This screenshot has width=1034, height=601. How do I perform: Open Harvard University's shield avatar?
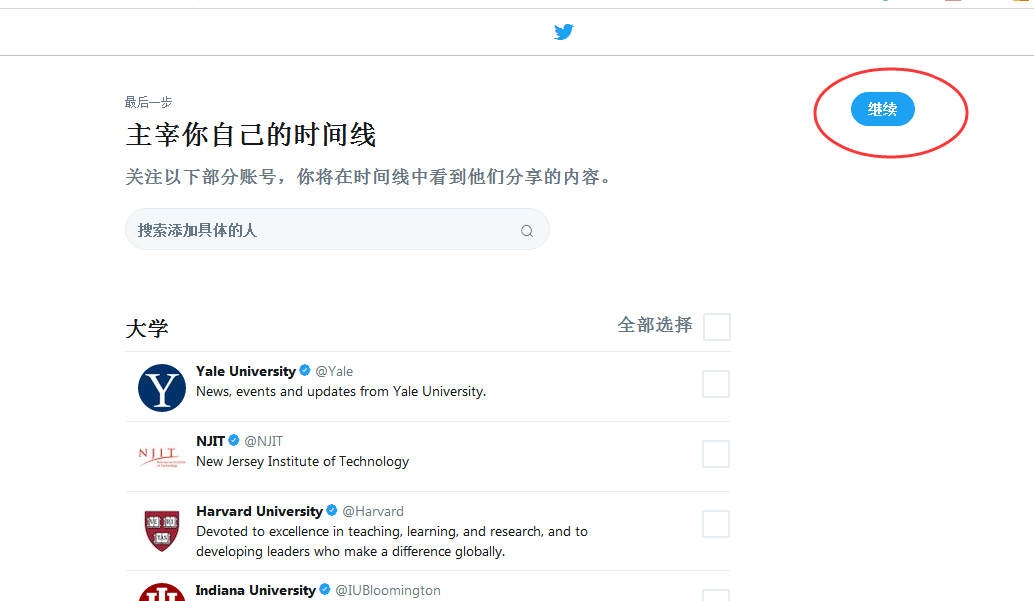[x=162, y=530]
